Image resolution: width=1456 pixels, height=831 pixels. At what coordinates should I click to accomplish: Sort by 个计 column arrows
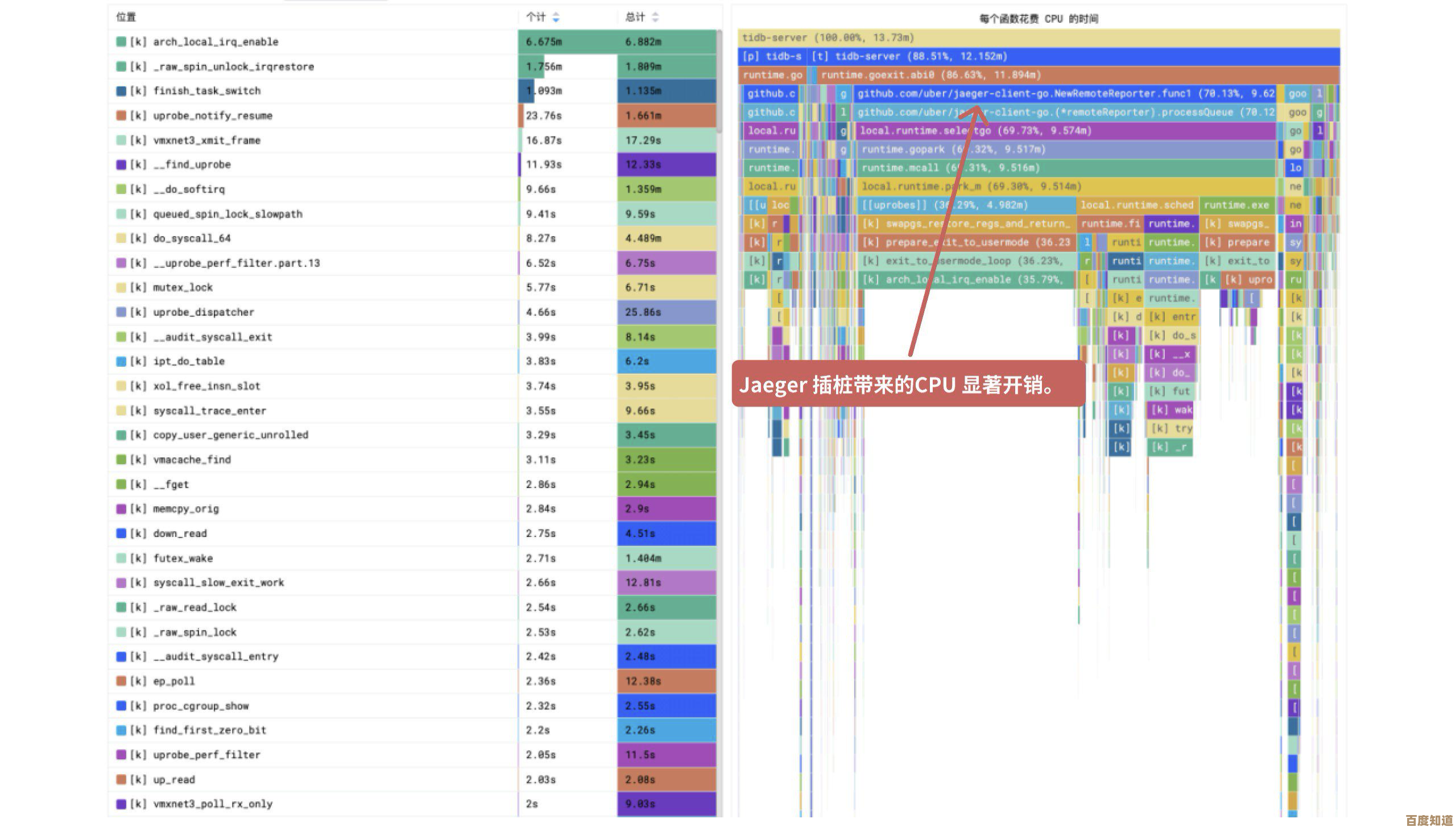556,18
